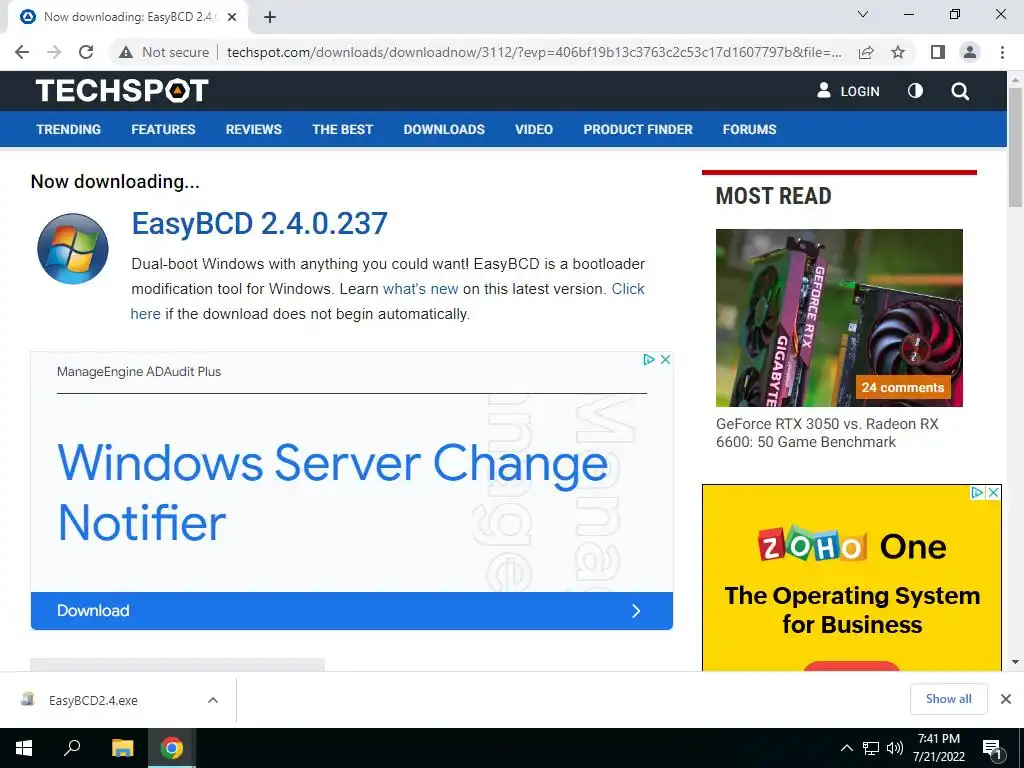Image resolution: width=1024 pixels, height=768 pixels.
Task: Open the FEATURES menu item
Action: click(x=163, y=129)
